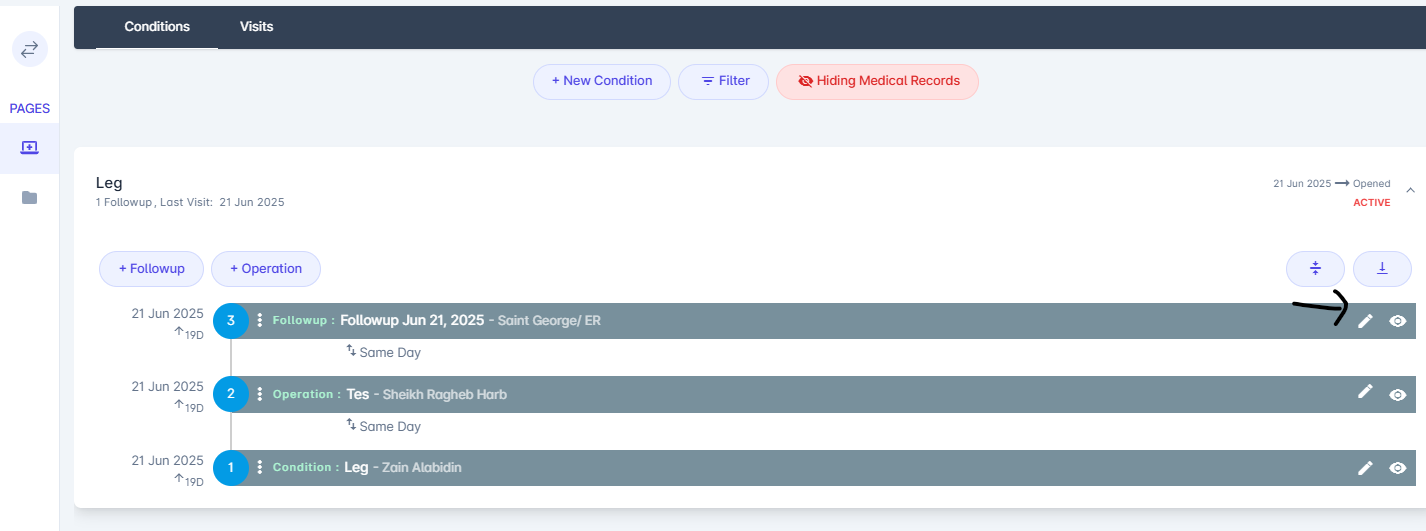The width and height of the screenshot is (1426, 531).
Task: Collapse the Leg condition panel chevron
Action: (x=1410, y=189)
